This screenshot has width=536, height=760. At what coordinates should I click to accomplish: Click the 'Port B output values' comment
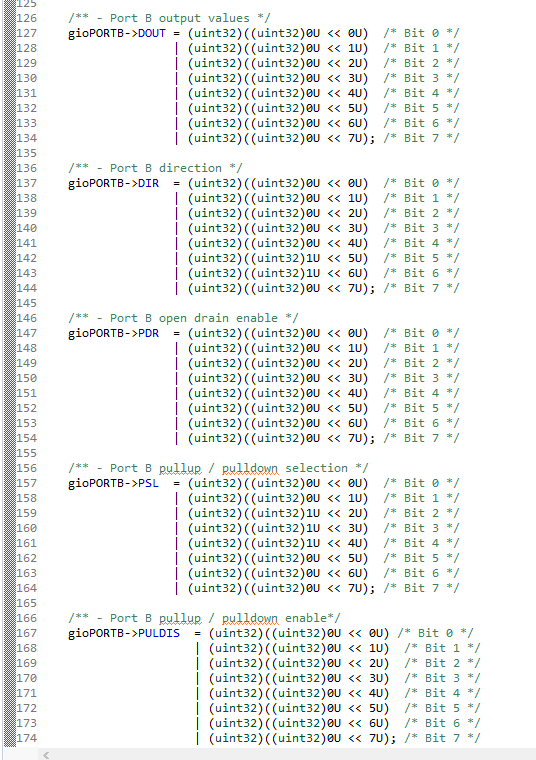pos(169,18)
